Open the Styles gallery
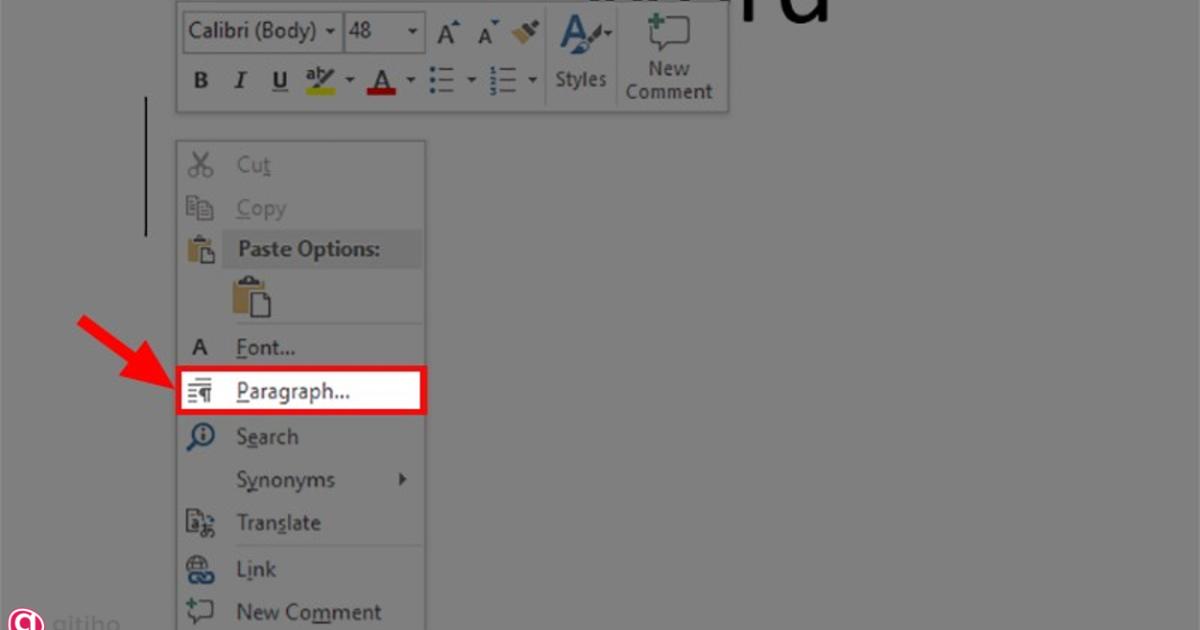 tap(581, 52)
